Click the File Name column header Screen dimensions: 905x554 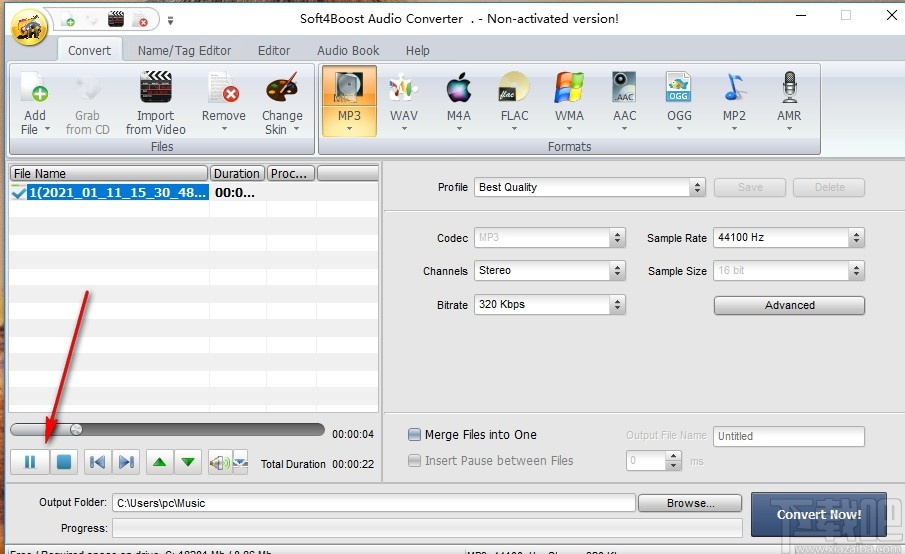[x=109, y=173]
